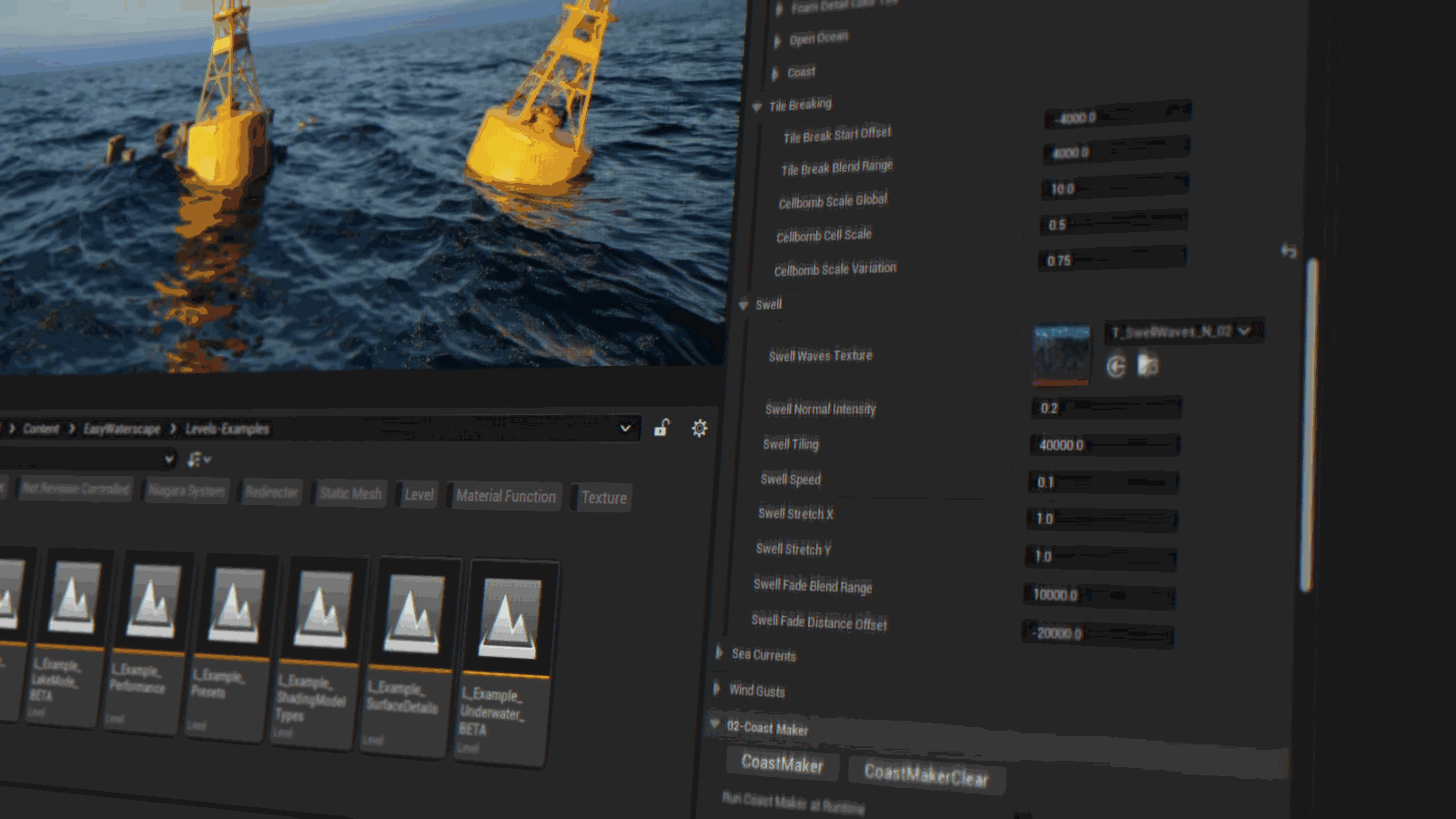Toggle the Texture filter
Screen dimensions: 1456x819
coord(603,498)
